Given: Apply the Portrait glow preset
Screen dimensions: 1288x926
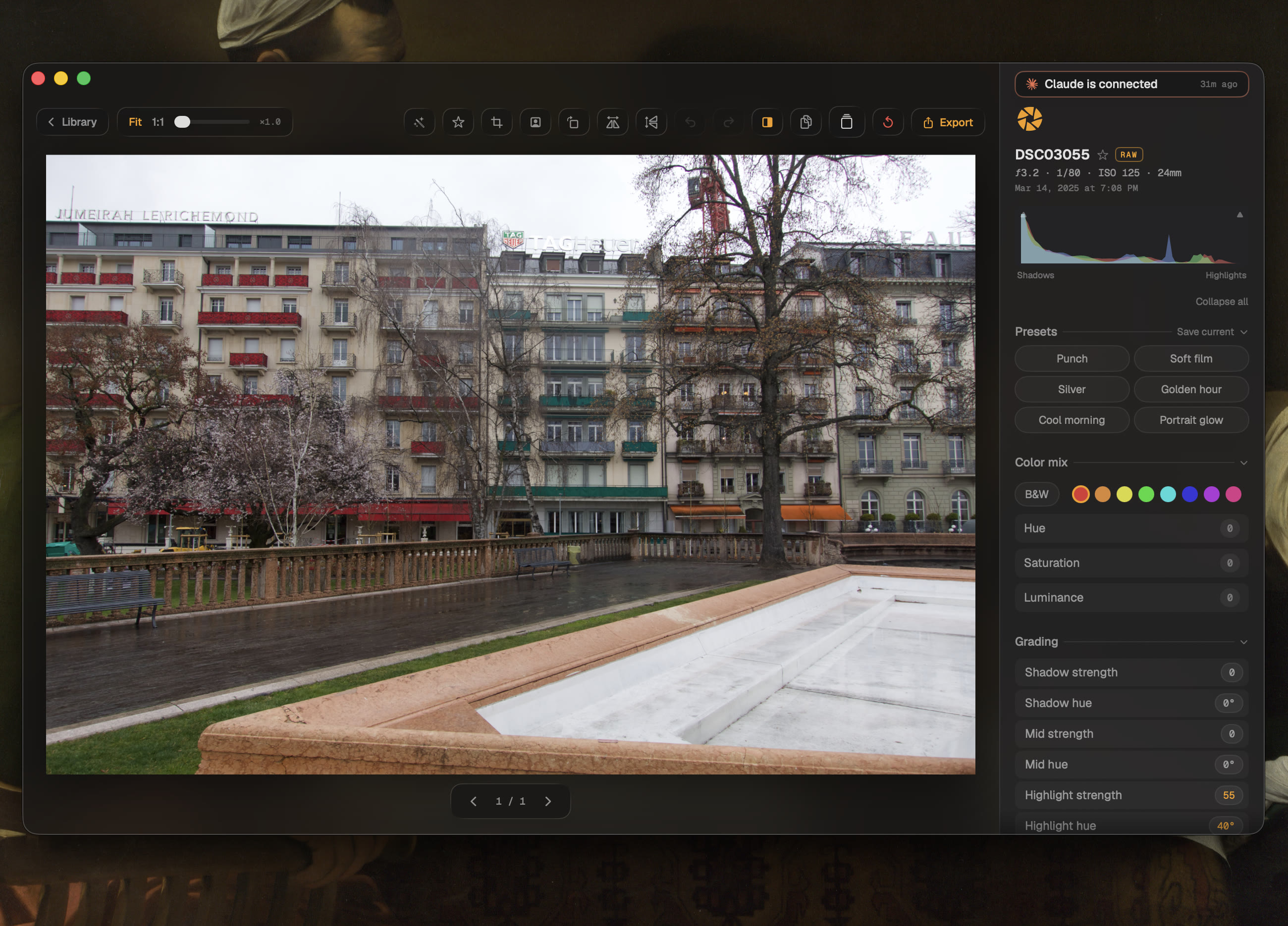Looking at the screenshot, I should (x=1190, y=420).
